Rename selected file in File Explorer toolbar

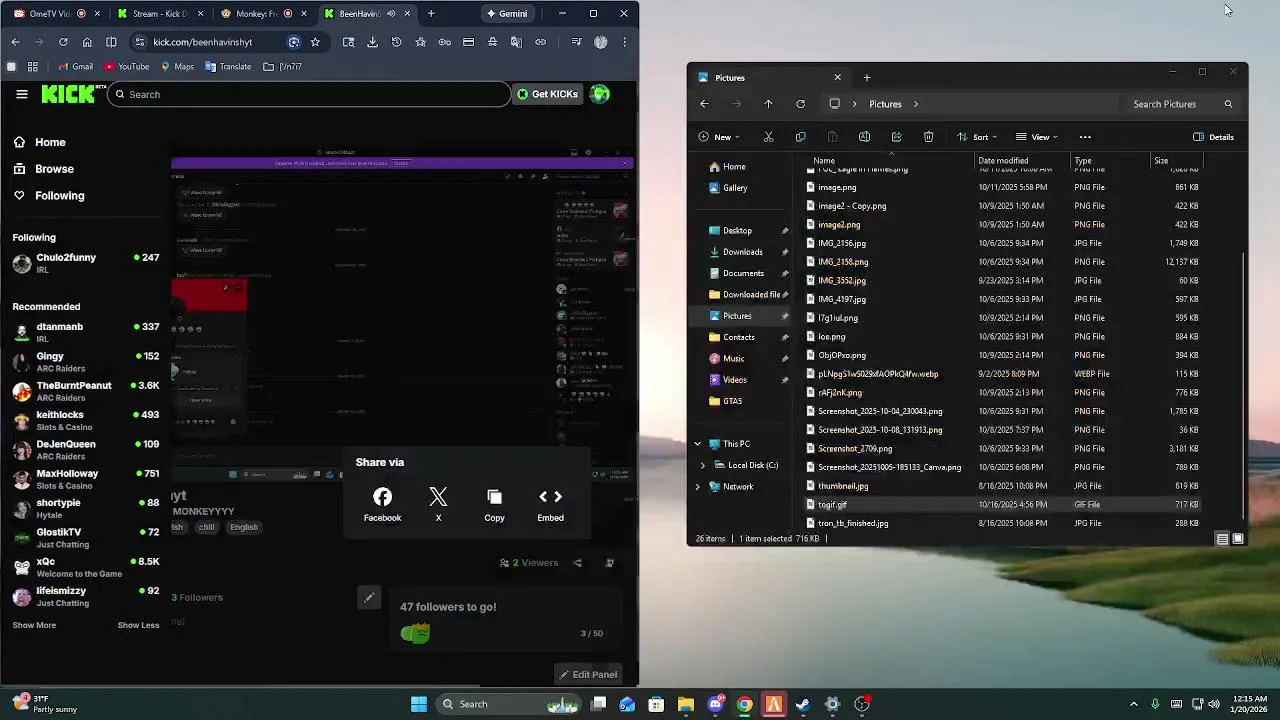(864, 137)
